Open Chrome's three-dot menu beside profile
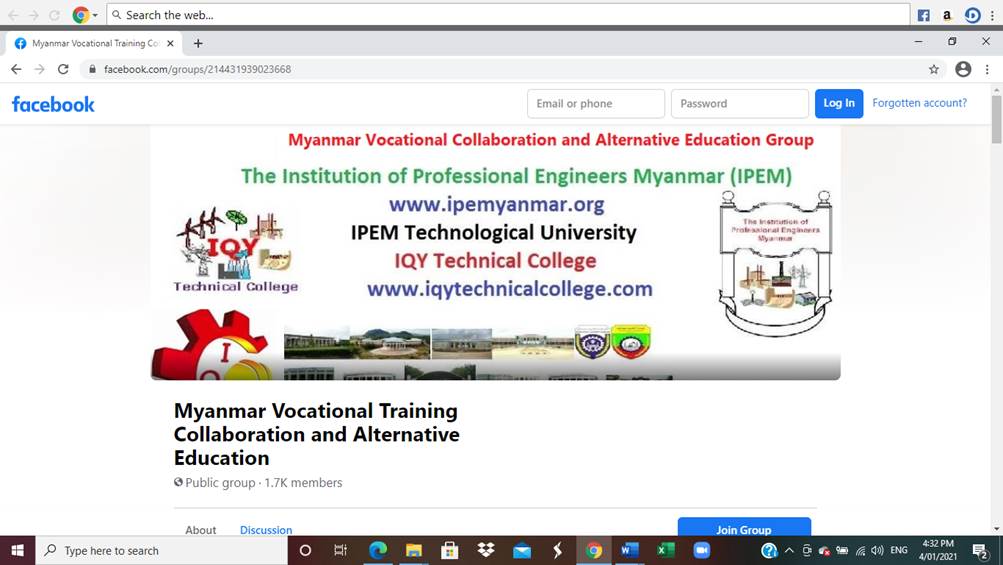 pos(988,69)
